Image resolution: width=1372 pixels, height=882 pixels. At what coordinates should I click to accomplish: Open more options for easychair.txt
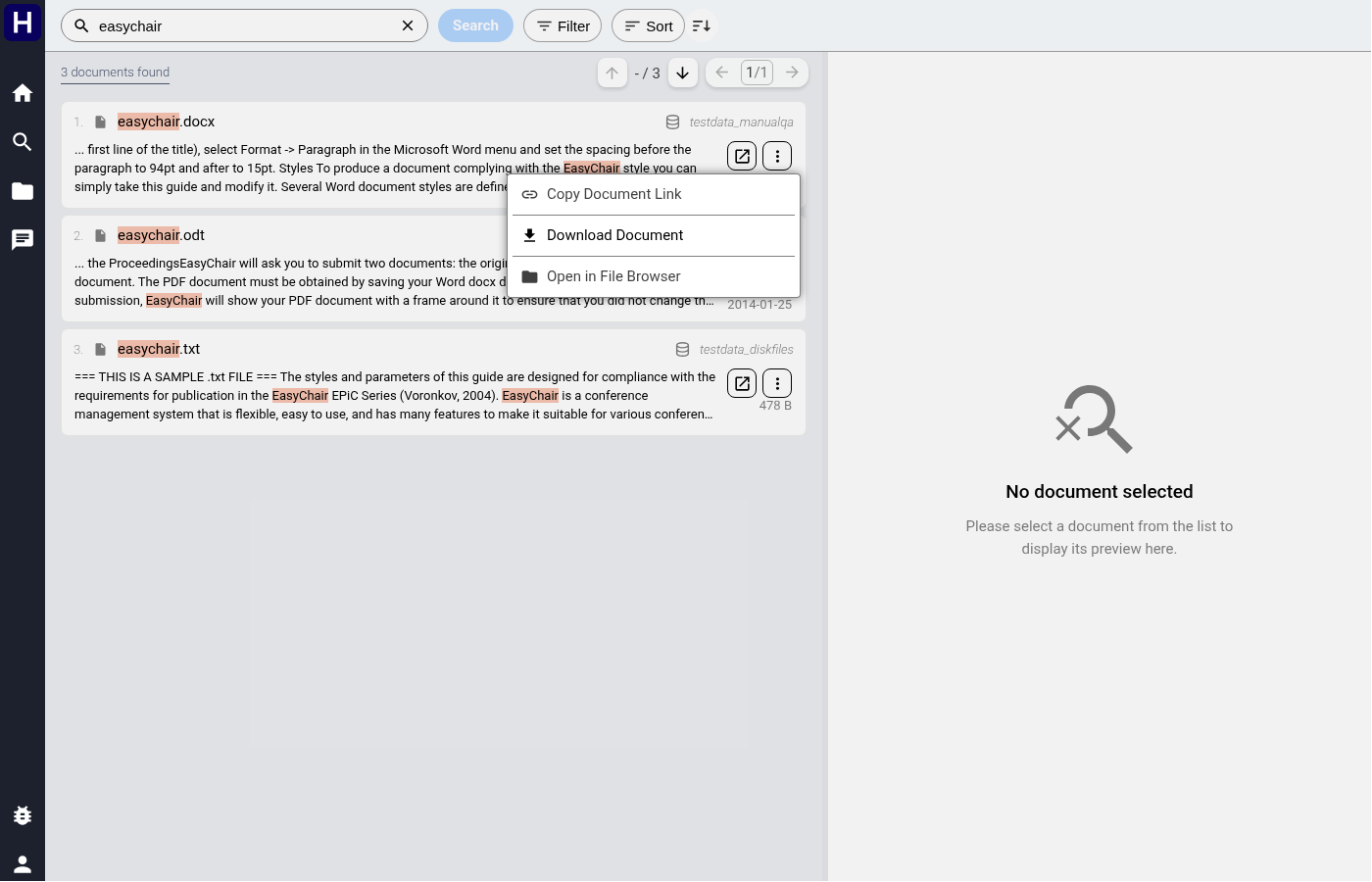click(777, 383)
